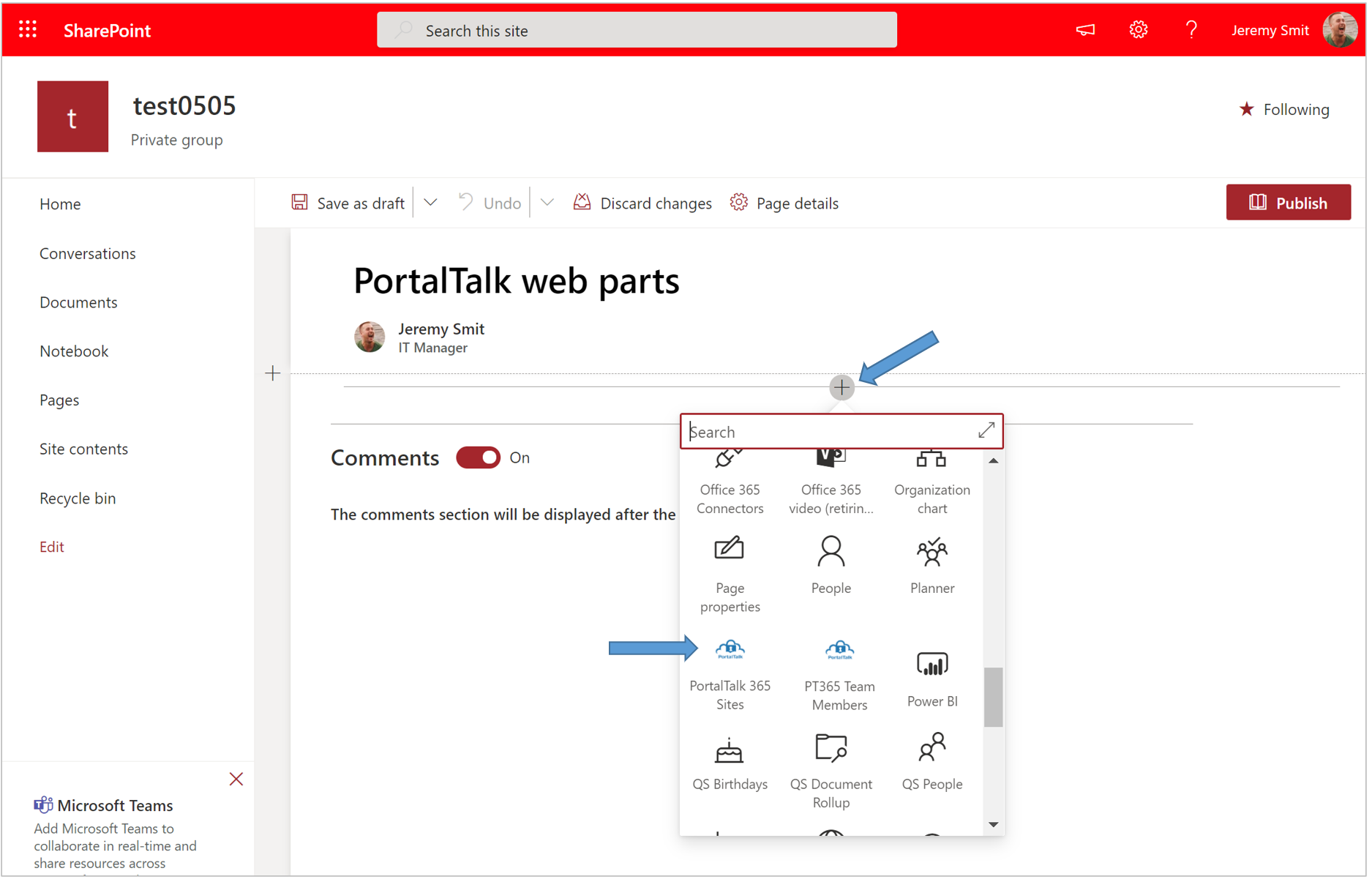
Task: Turn off the Comments toggle
Action: 478,457
